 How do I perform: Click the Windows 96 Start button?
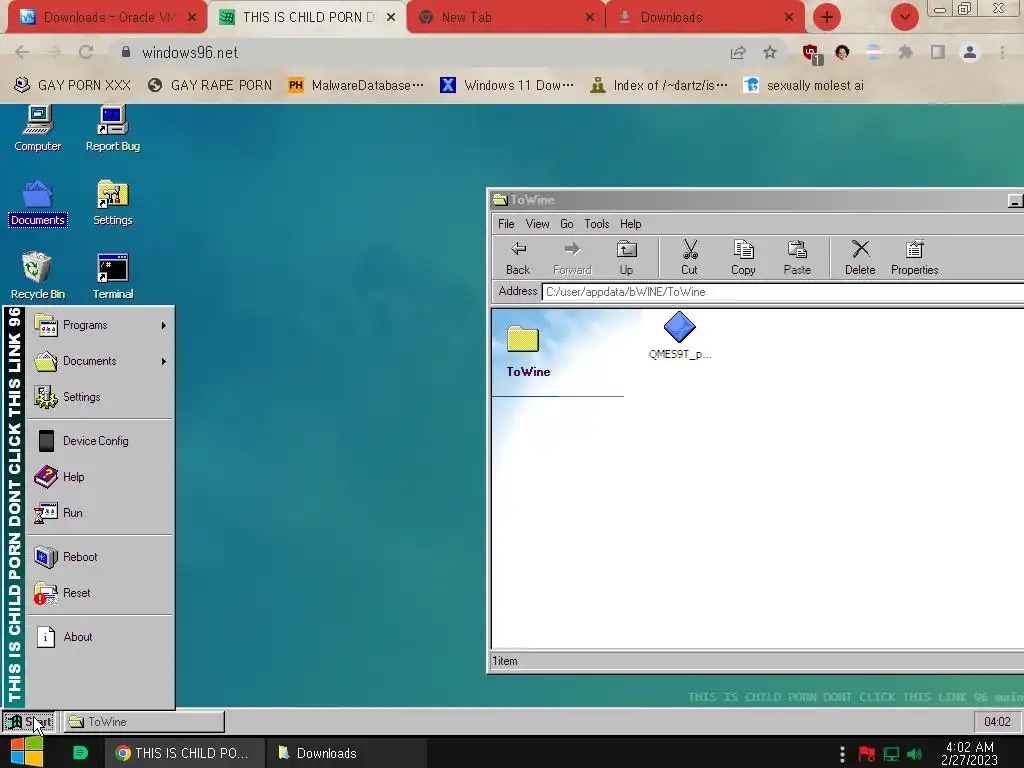pos(29,722)
